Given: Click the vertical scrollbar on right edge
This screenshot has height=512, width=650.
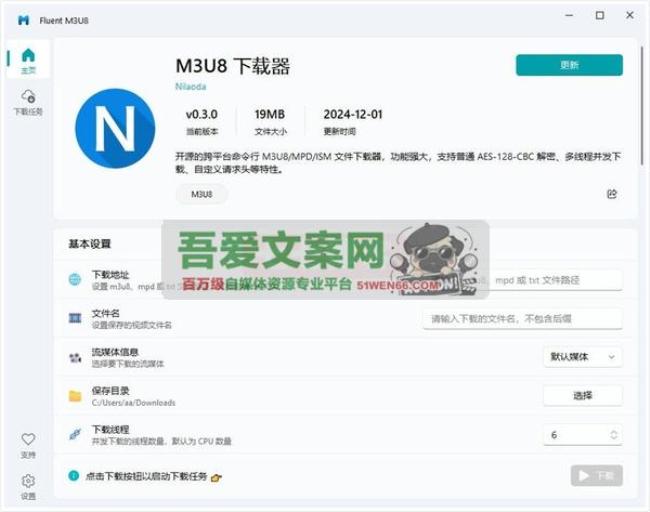Looking at the screenshot, I should 643,104.
